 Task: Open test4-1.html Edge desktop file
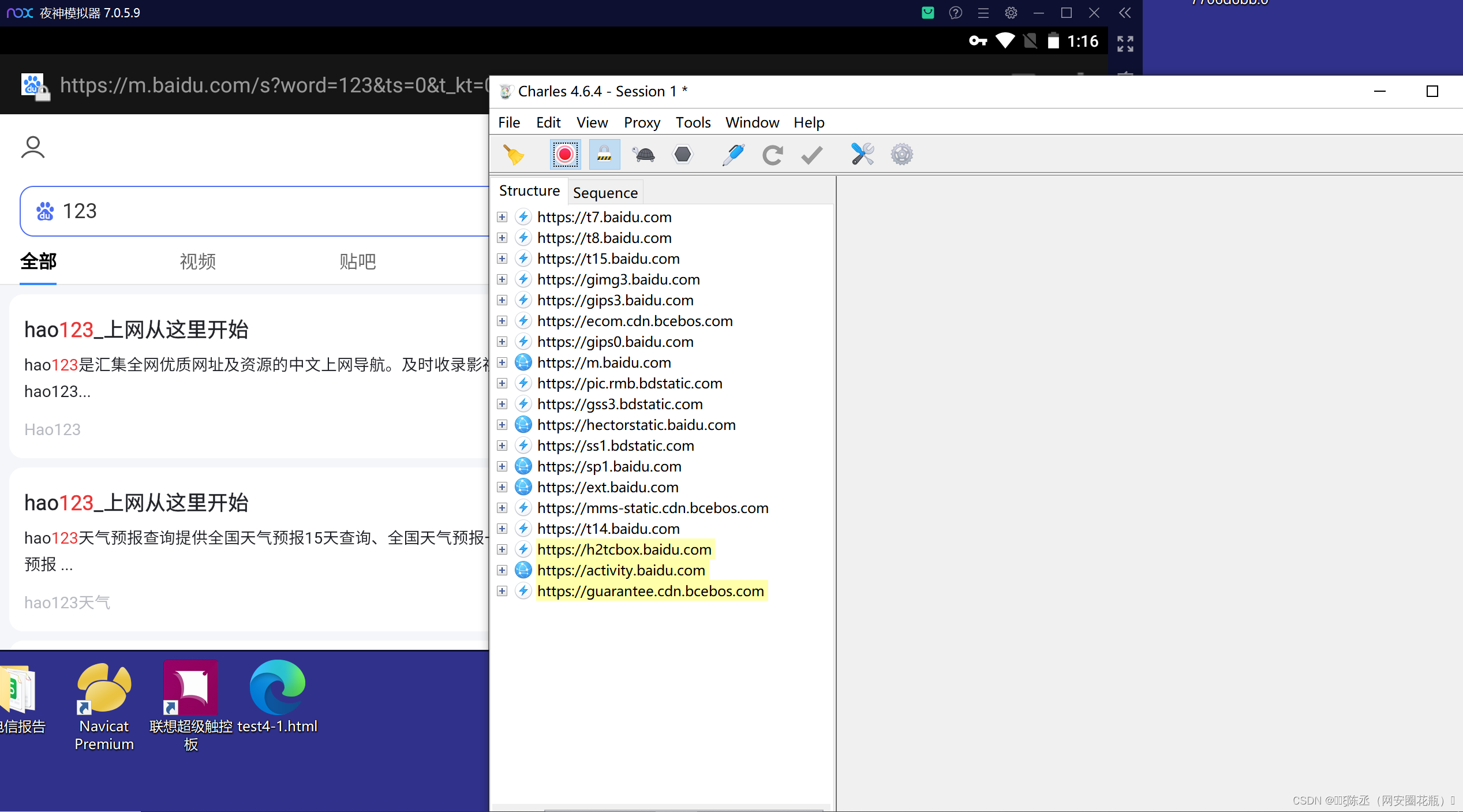[x=278, y=697]
